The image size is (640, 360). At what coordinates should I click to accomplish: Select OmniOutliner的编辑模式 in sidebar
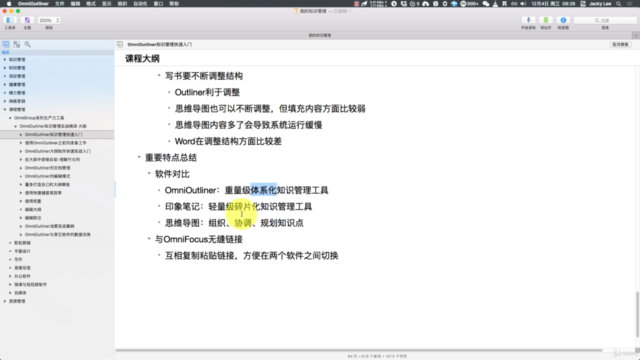(47, 176)
